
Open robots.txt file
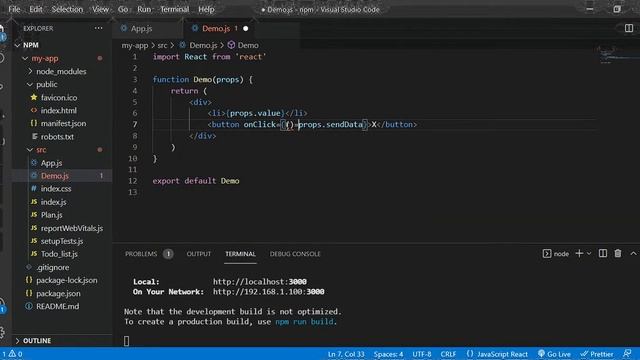tap(57, 137)
